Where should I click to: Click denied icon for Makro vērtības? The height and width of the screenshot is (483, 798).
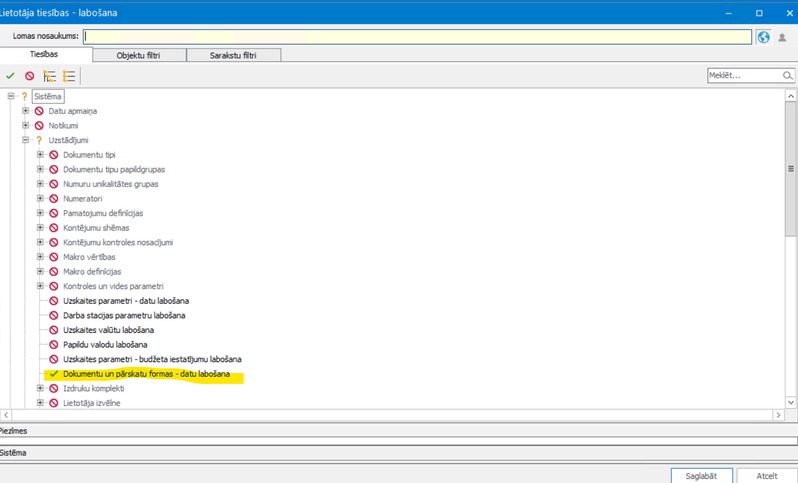point(53,257)
